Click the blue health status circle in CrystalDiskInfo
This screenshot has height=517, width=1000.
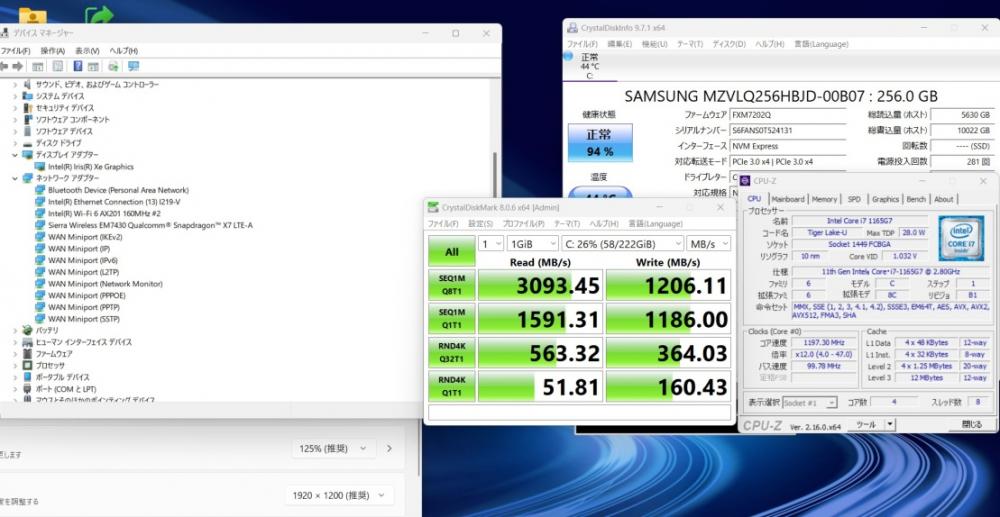pyautogui.click(x=568, y=57)
